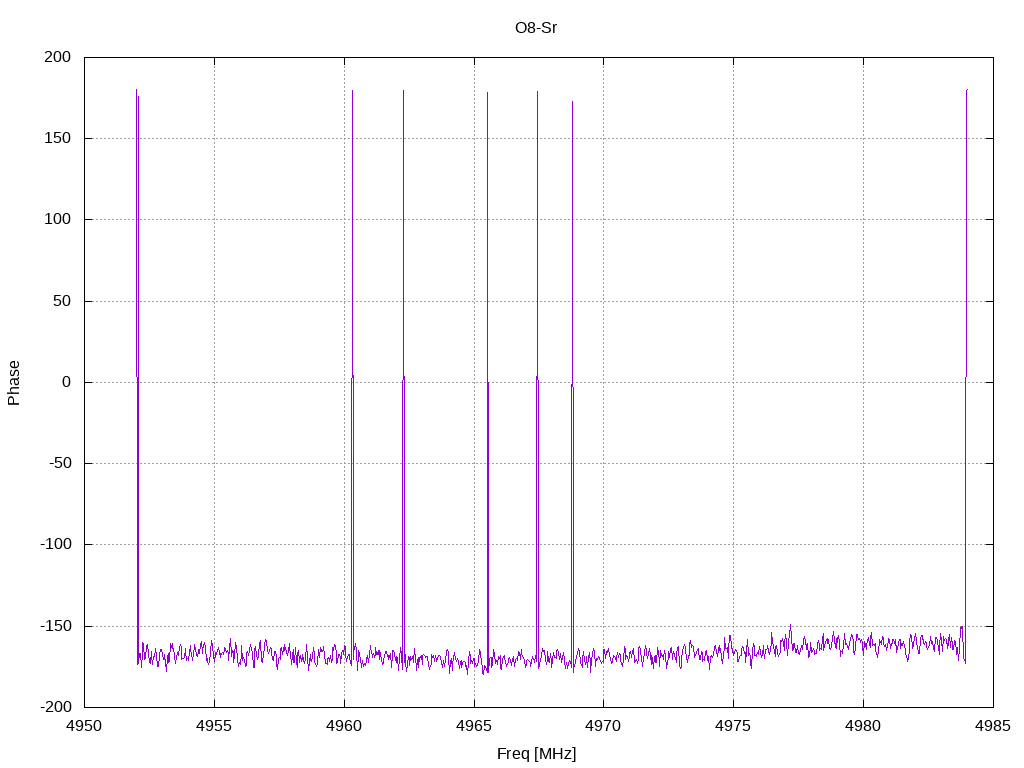This screenshot has height=768, width=1024.
Task: Click the Freq [MHz] x-axis label
Action: [x=536, y=753]
